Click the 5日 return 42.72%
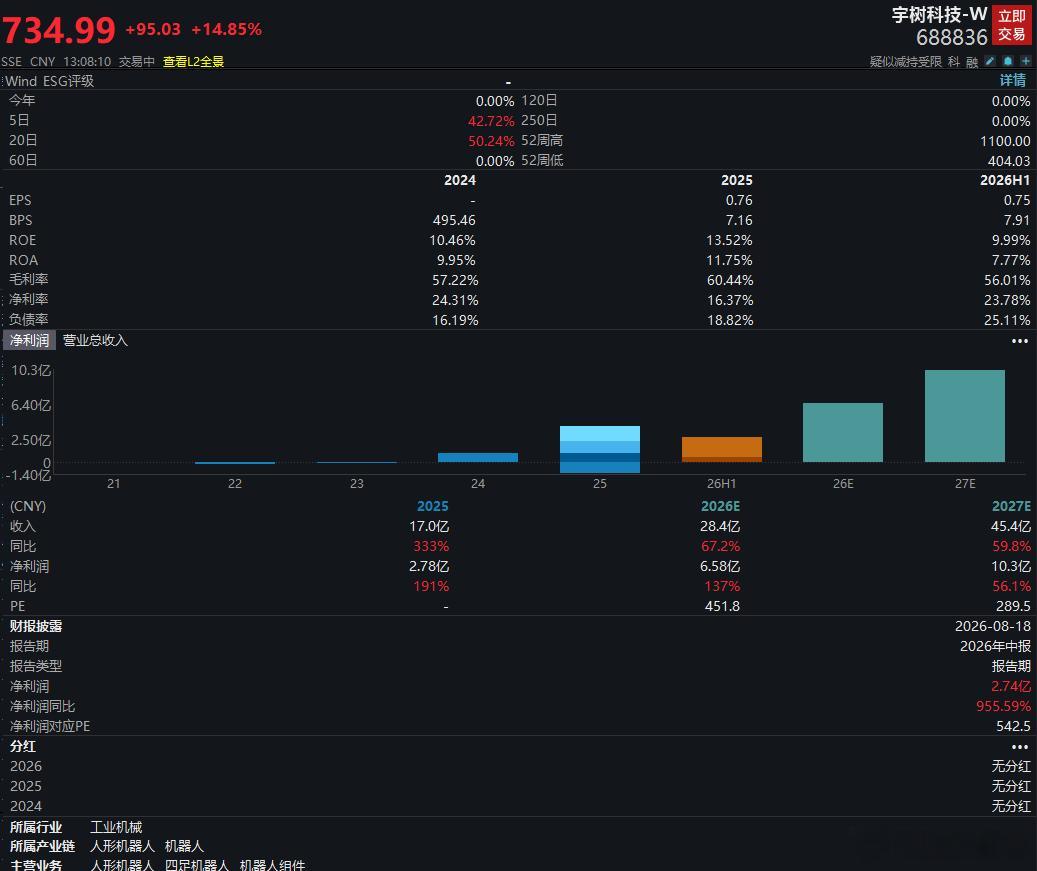This screenshot has width=1037, height=871. click(x=491, y=121)
